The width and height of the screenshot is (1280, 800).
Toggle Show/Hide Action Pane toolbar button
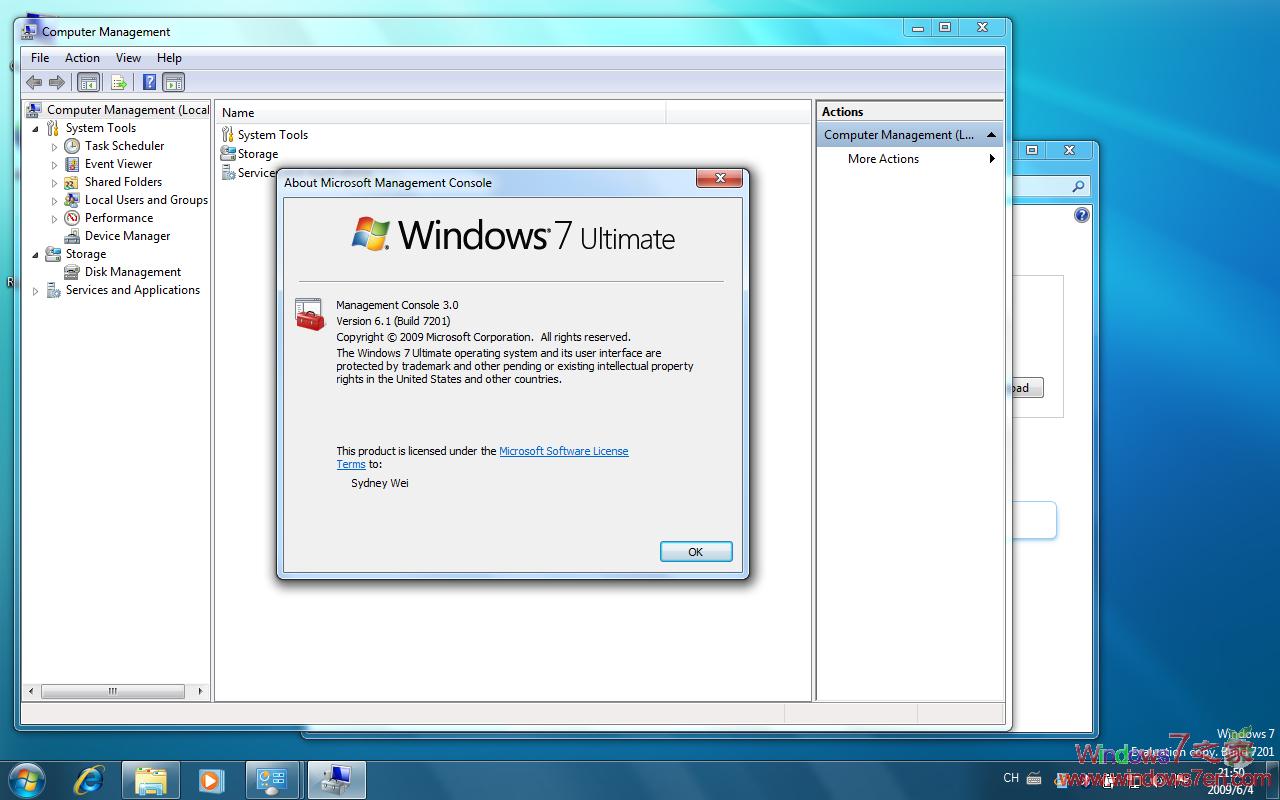click(x=174, y=82)
